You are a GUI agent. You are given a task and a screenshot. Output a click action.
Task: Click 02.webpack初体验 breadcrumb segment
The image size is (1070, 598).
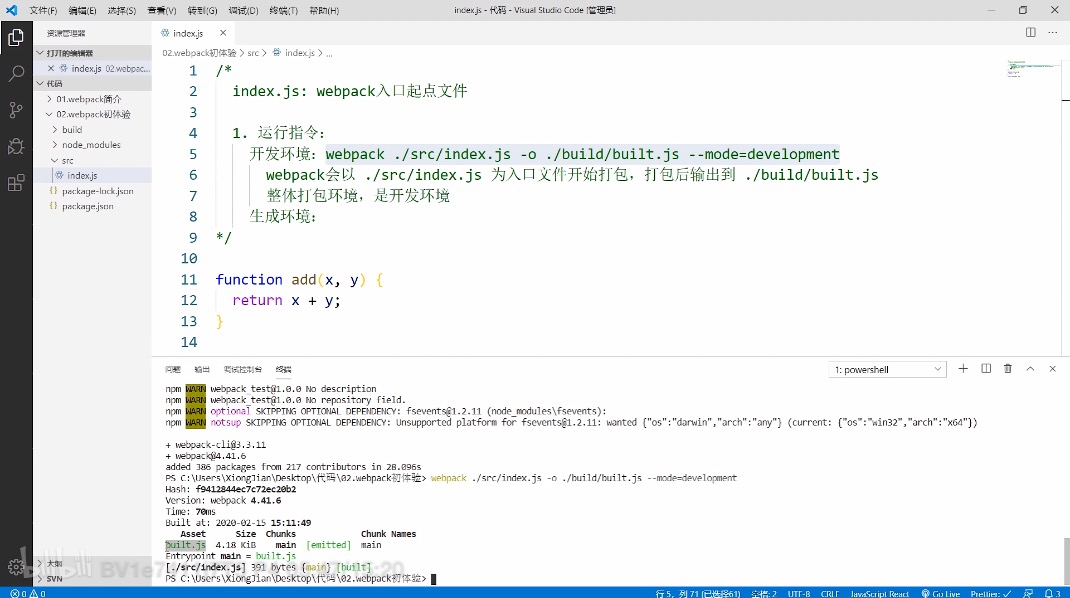199,53
